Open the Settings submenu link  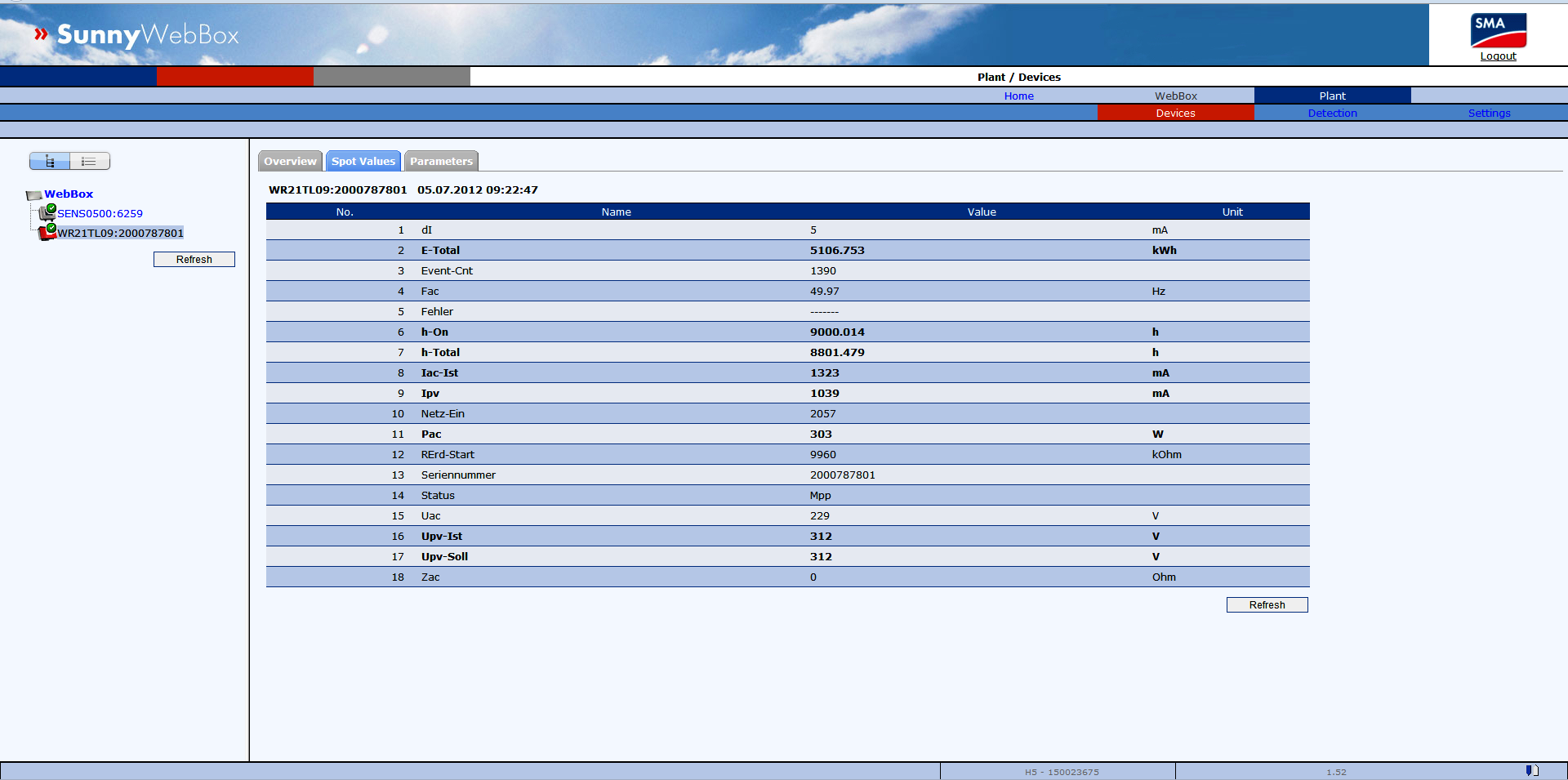pyautogui.click(x=1490, y=113)
